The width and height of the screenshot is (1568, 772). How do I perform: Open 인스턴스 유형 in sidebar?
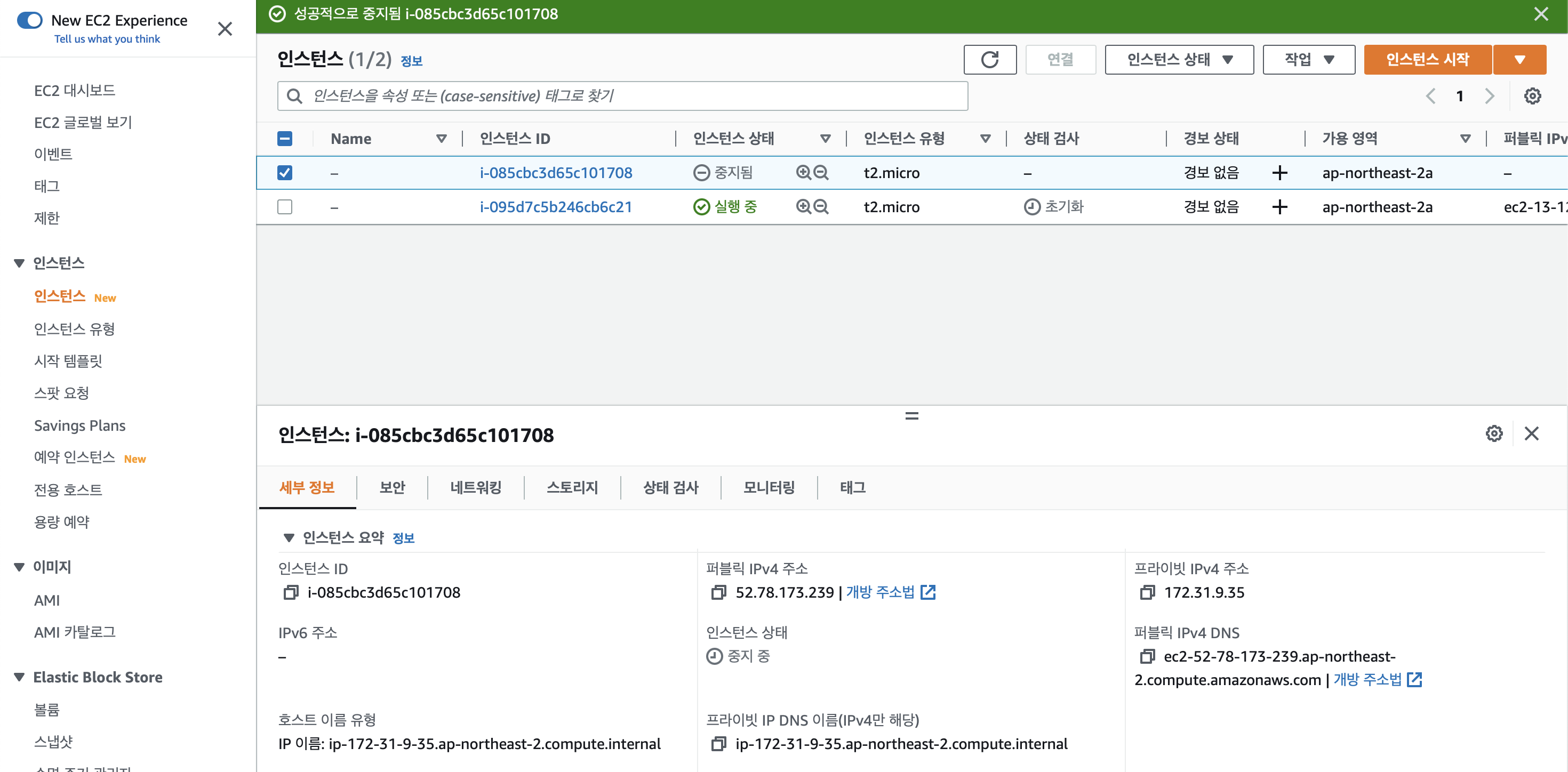click(x=74, y=329)
